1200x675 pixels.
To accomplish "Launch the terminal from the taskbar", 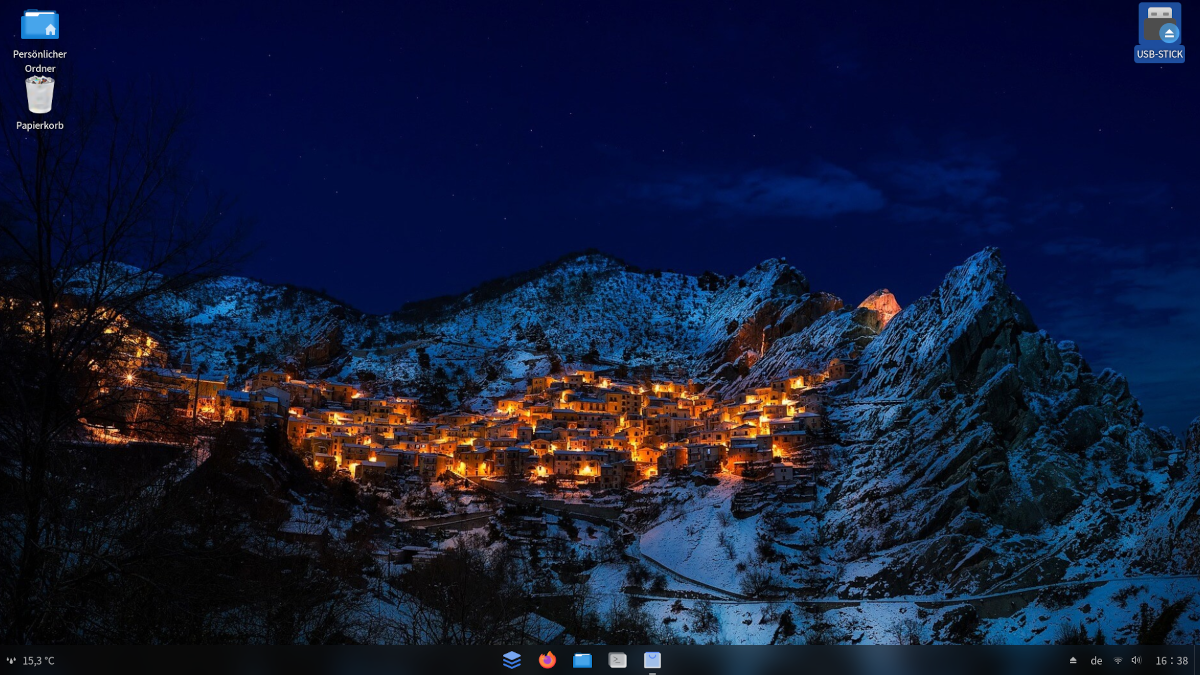I will coord(618,660).
